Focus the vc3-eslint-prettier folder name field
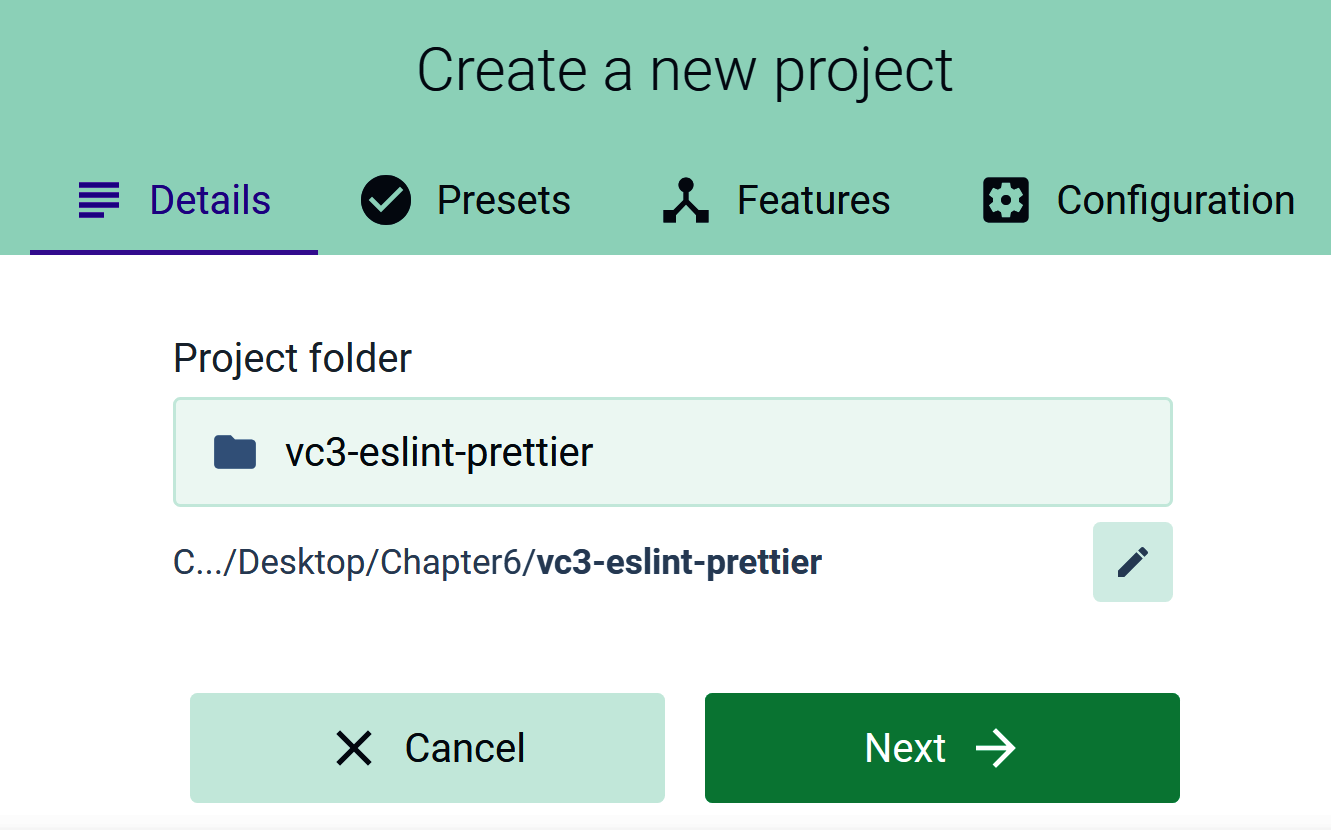The image size is (1331, 830). pyautogui.click(x=673, y=452)
